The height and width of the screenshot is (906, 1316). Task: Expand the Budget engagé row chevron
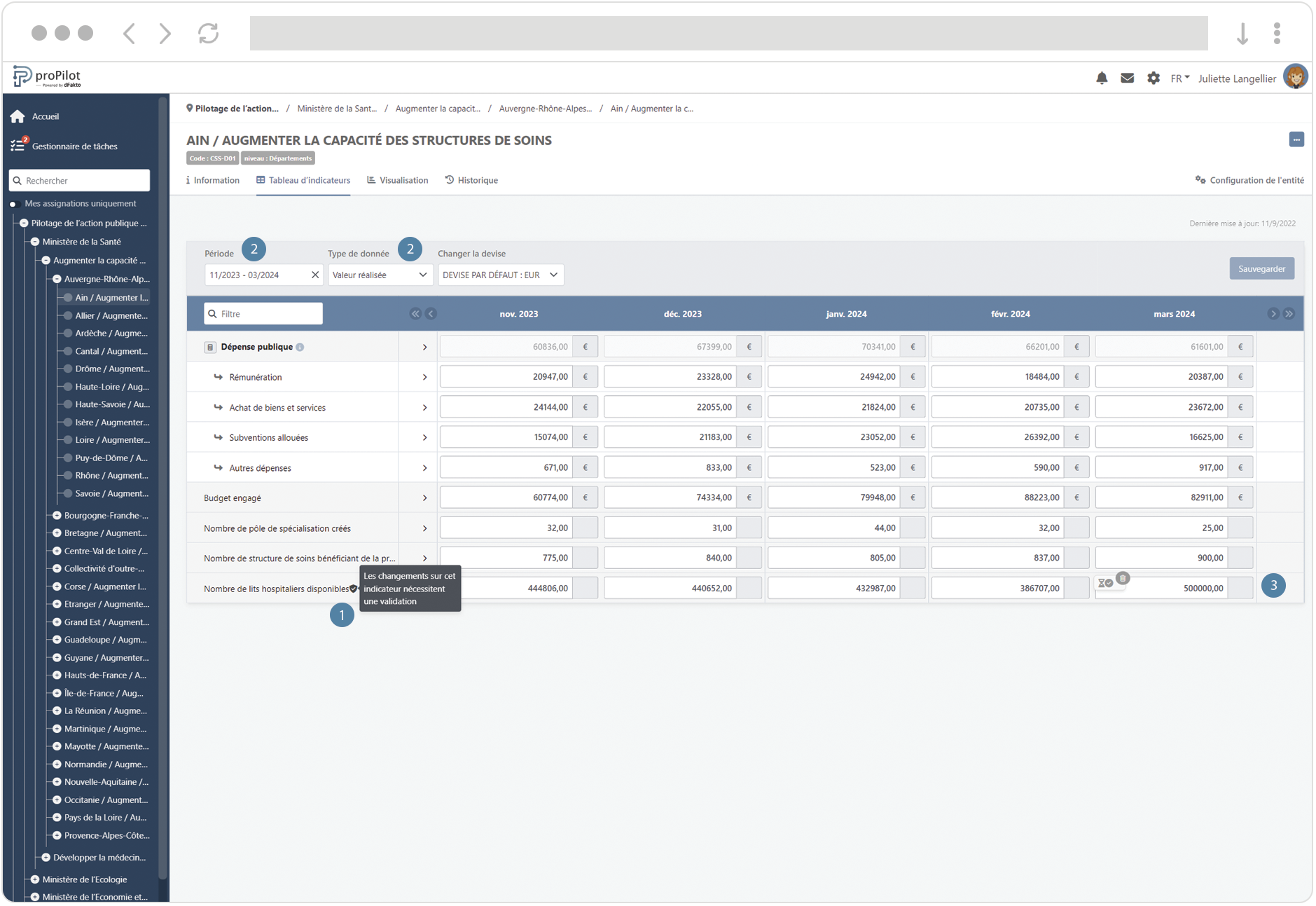(x=424, y=498)
